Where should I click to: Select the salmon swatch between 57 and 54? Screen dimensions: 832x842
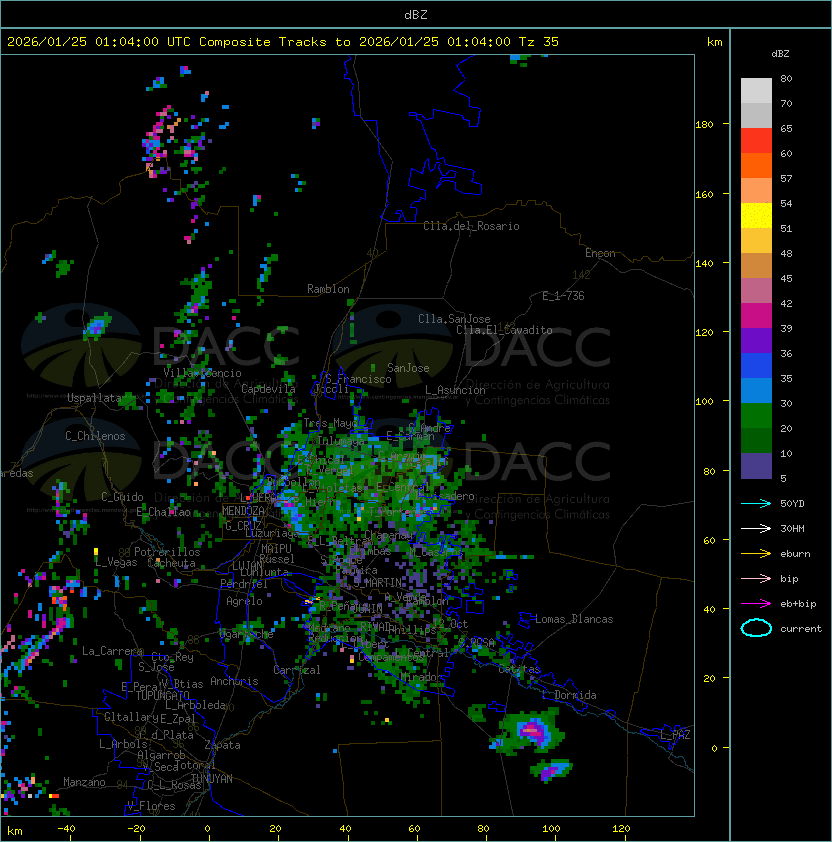coord(756,191)
